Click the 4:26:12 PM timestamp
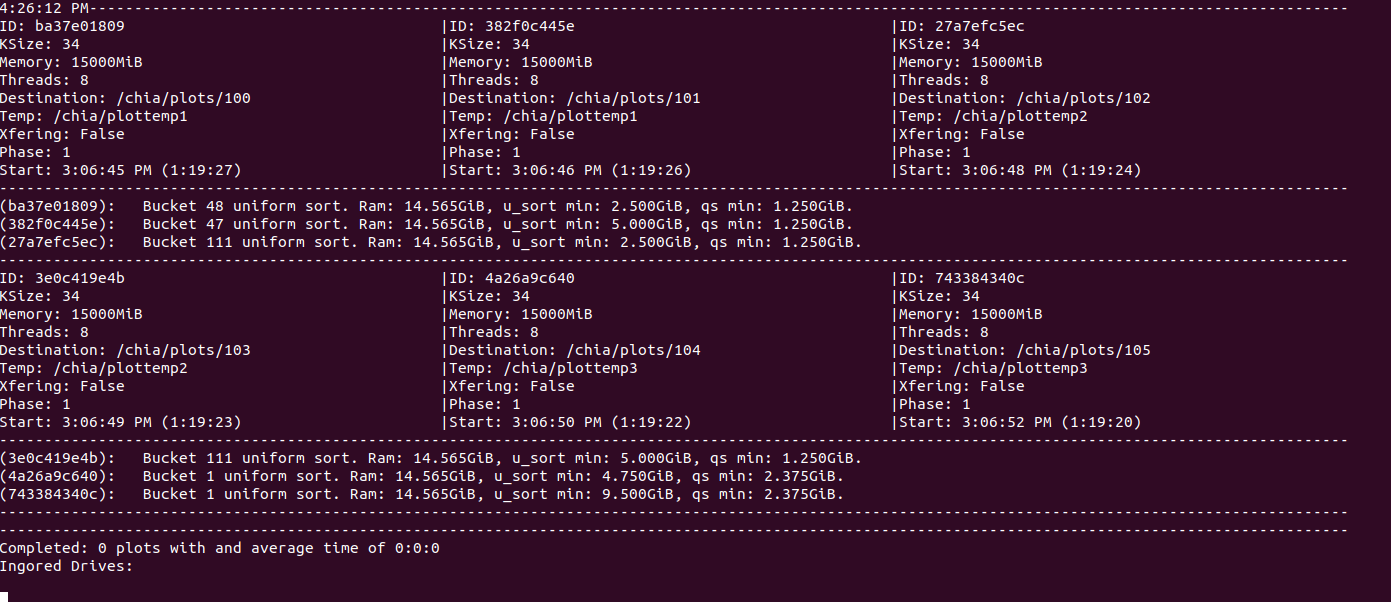Viewport: 1391px width, 602px height. click(x=44, y=7)
